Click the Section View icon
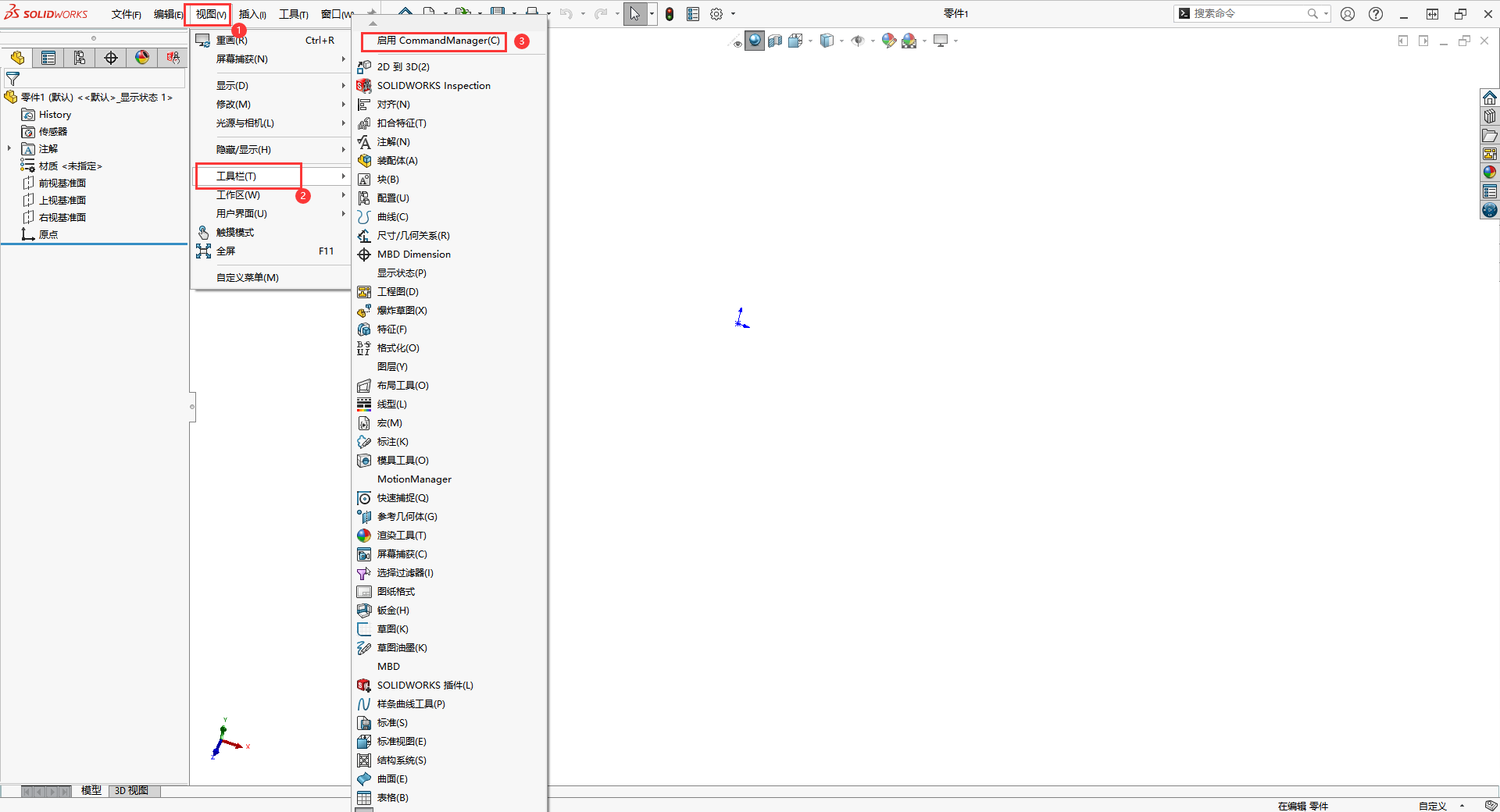1500x812 pixels. (x=775, y=41)
